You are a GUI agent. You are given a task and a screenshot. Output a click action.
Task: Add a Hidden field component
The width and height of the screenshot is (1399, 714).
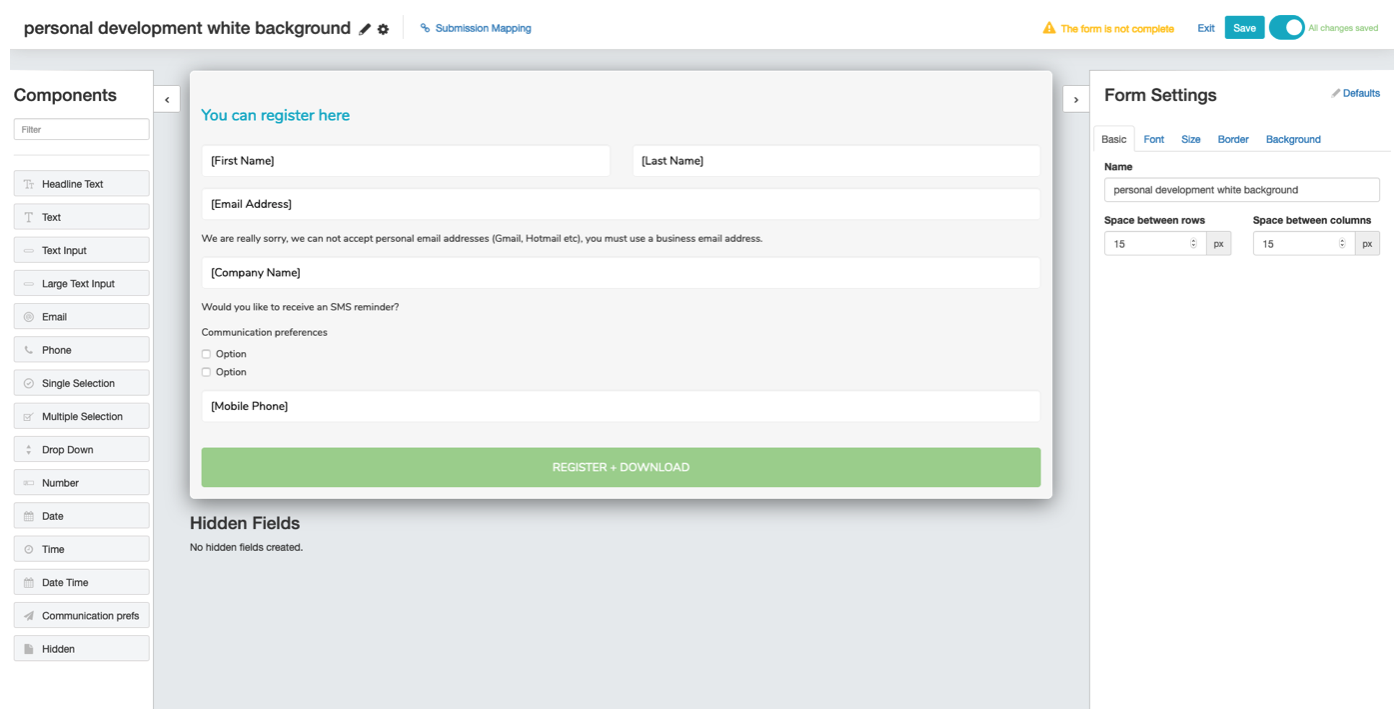(82, 649)
